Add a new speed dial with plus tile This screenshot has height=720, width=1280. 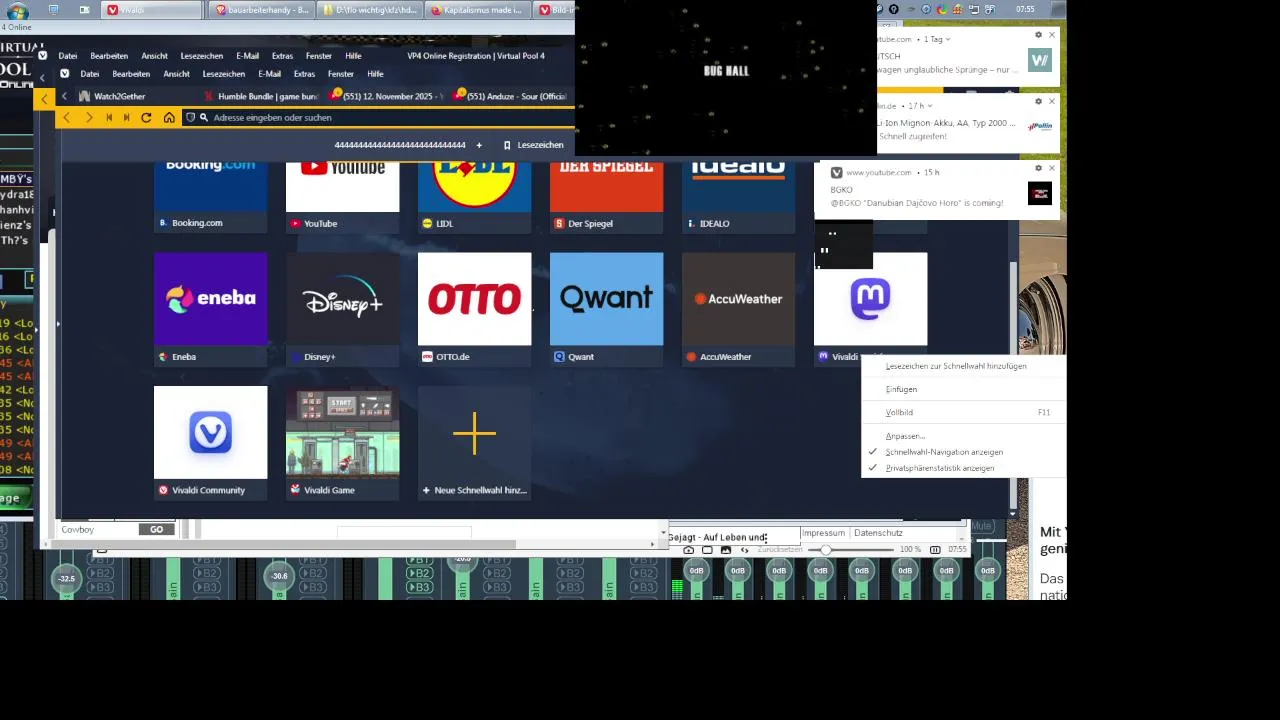tap(474, 442)
